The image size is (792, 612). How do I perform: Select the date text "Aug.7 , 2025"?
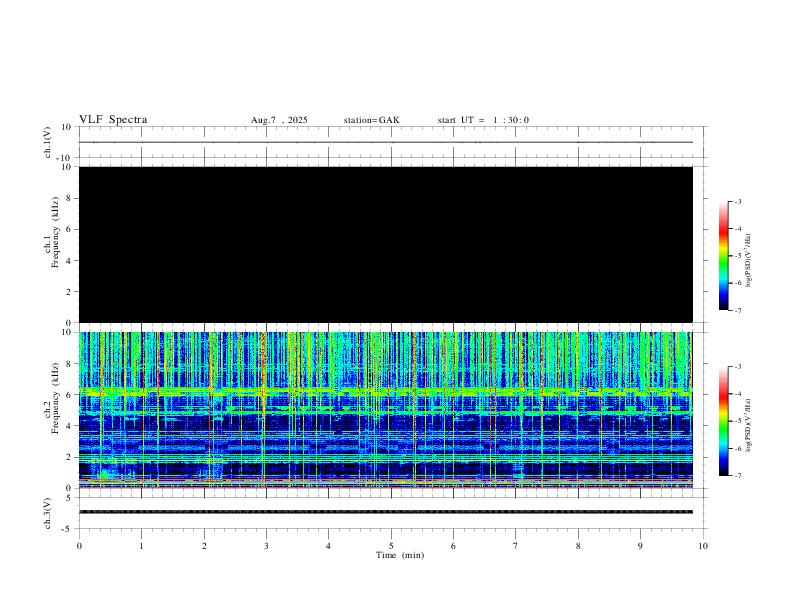279,120
